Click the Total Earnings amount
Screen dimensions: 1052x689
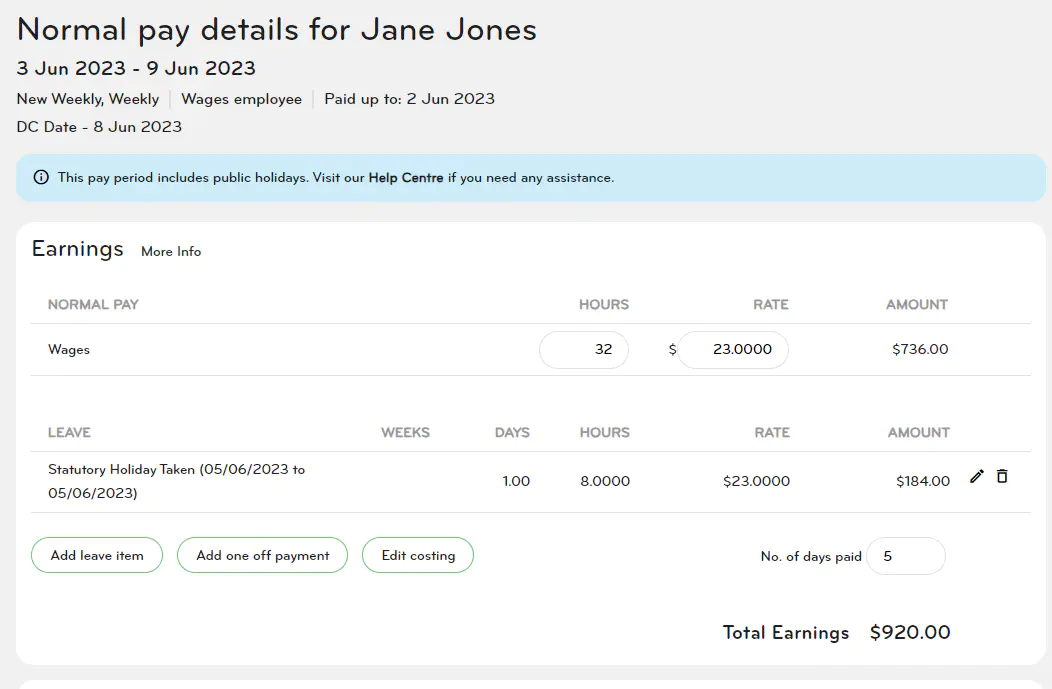909,632
